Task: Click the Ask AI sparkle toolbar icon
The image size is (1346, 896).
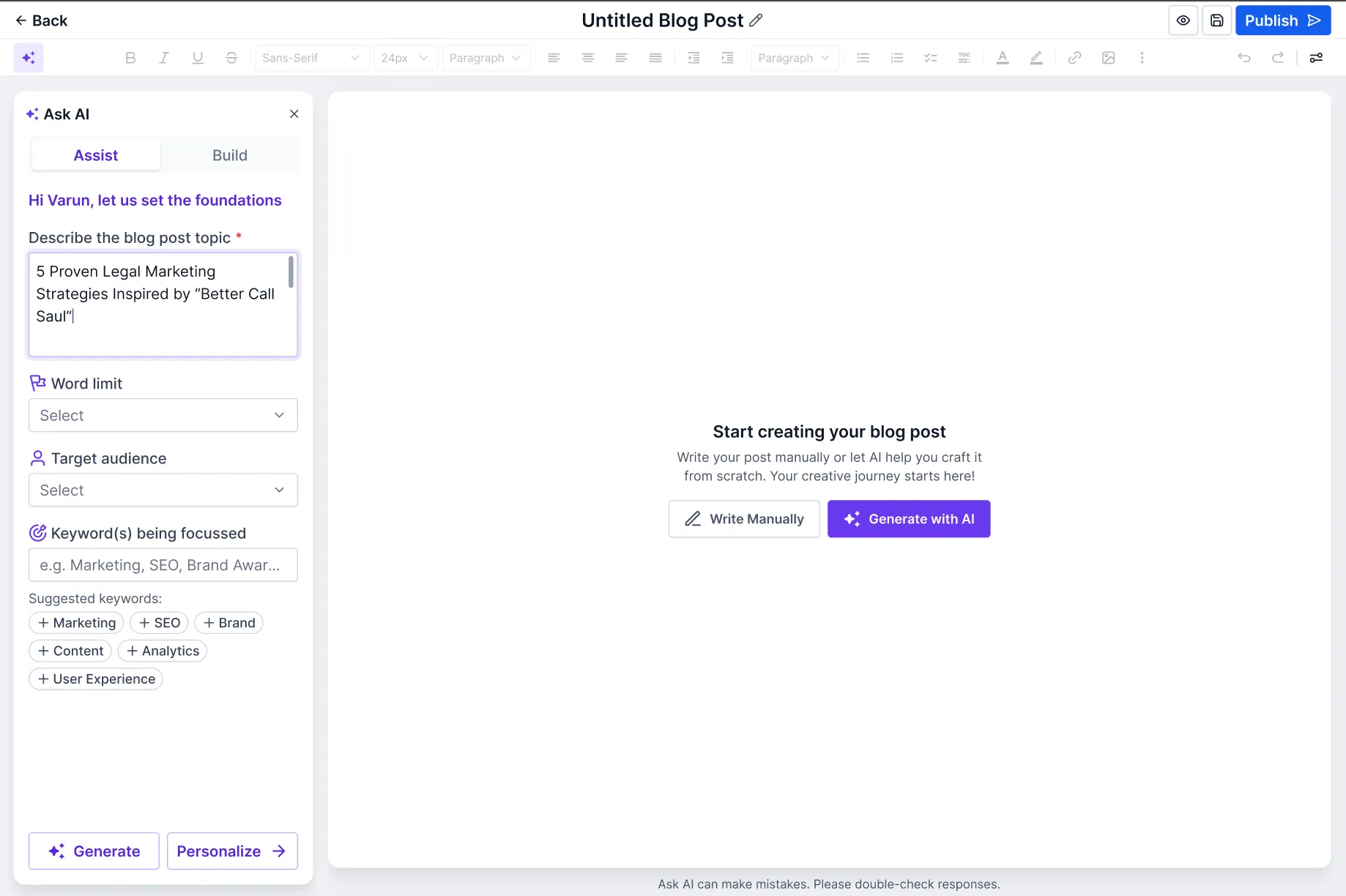Action: point(29,58)
